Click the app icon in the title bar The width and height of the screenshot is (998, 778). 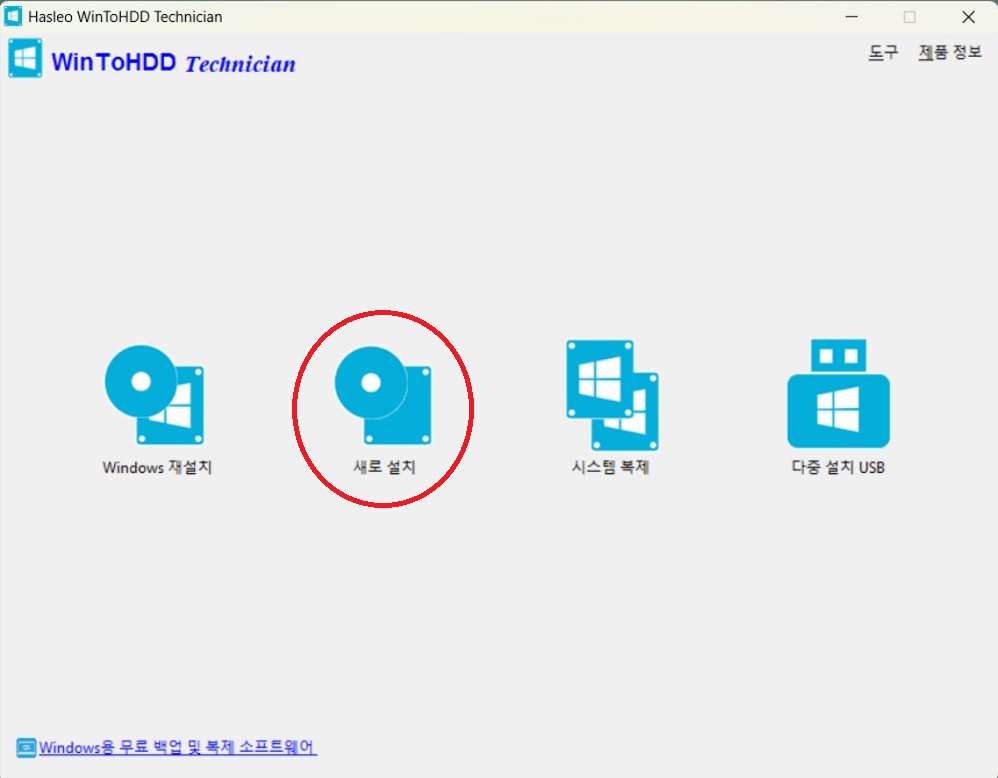click(13, 16)
